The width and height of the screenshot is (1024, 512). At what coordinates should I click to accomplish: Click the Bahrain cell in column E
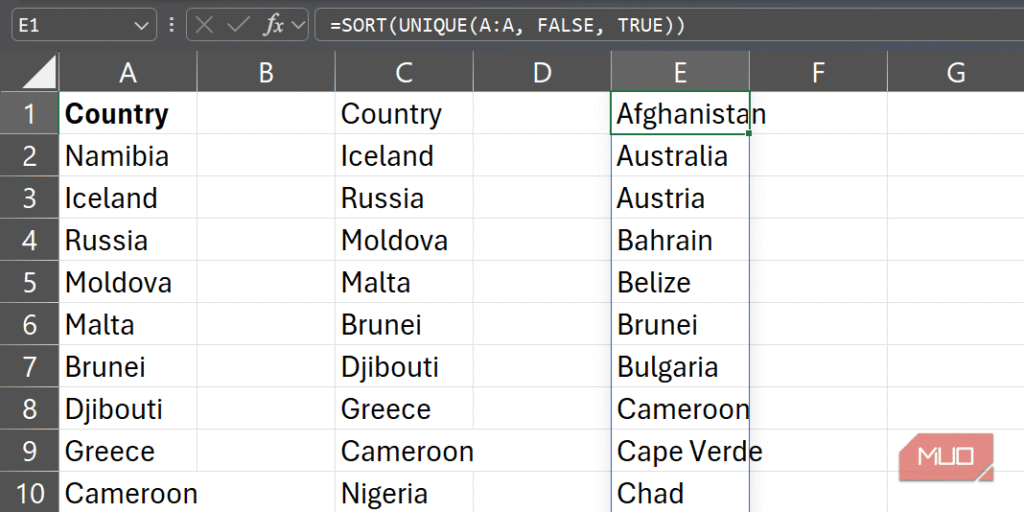click(x=680, y=240)
